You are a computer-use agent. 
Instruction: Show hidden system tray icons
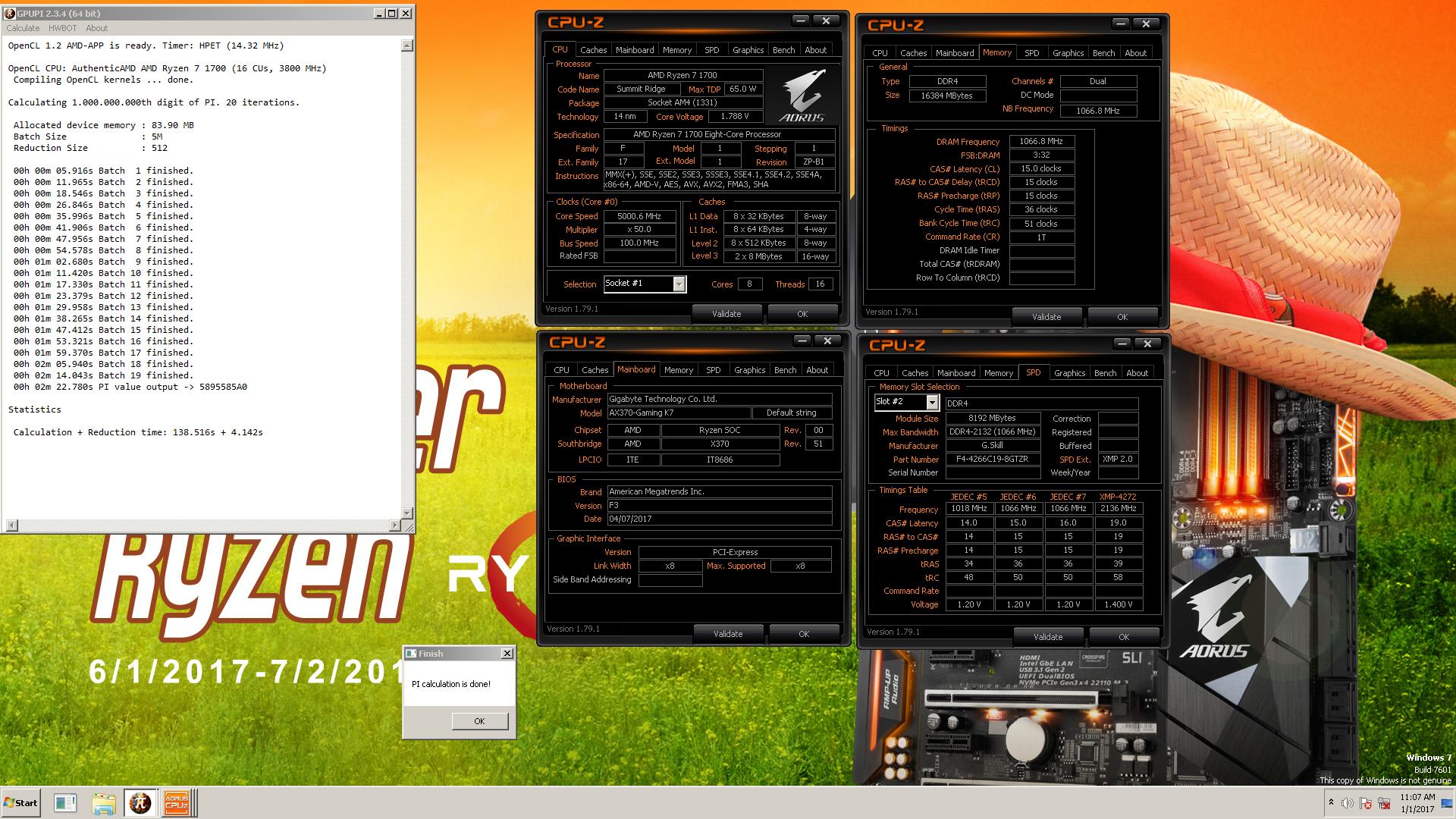click(x=1331, y=802)
